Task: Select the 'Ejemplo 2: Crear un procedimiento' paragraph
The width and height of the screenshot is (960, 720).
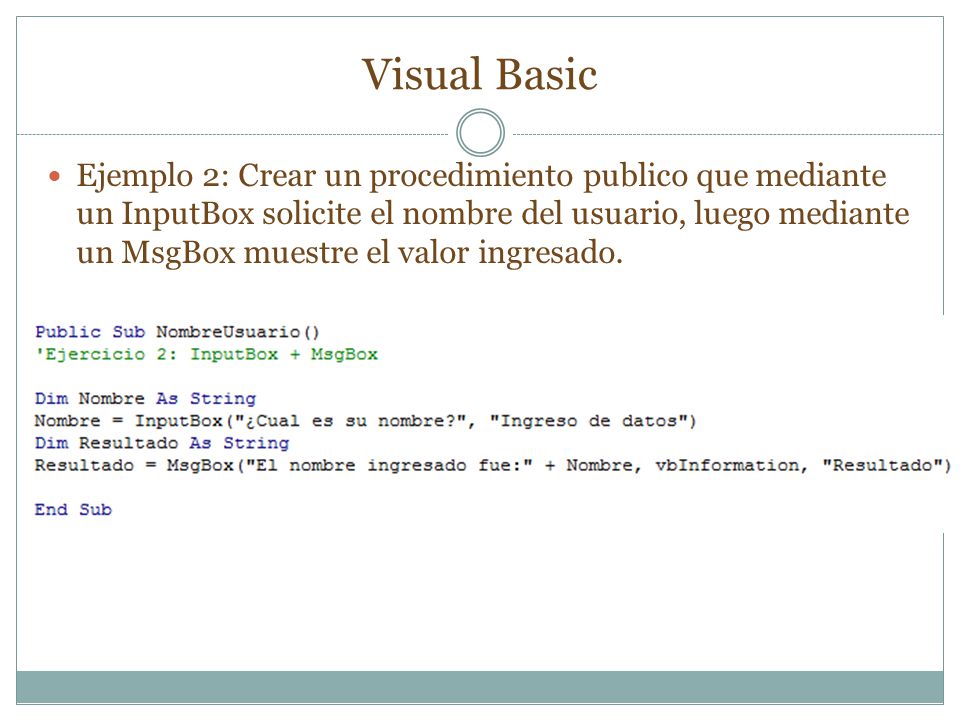Action: click(x=493, y=214)
